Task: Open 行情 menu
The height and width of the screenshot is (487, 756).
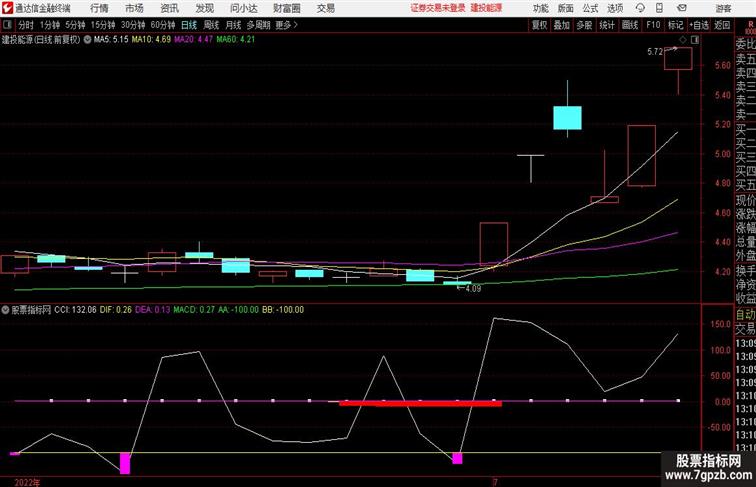Action: [x=99, y=8]
